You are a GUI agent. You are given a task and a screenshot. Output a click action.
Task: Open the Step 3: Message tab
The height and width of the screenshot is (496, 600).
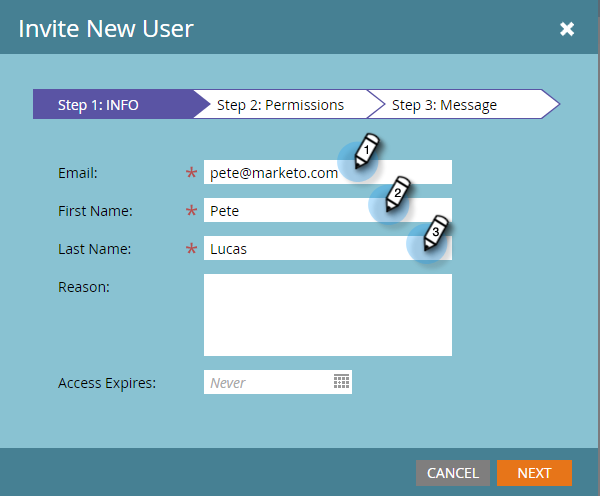(x=454, y=104)
